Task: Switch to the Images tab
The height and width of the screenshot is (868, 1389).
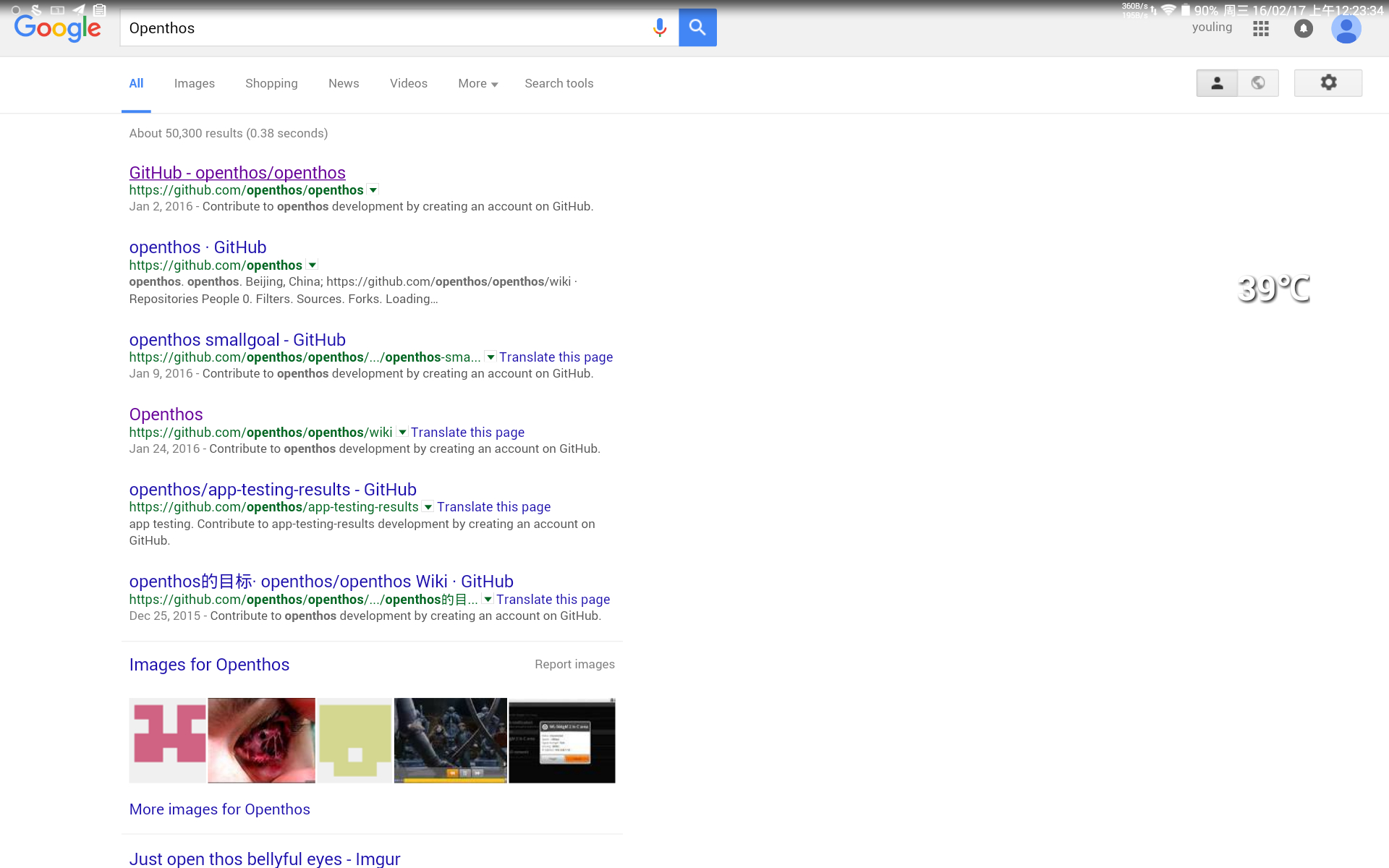Action: [x=195, y=83]
